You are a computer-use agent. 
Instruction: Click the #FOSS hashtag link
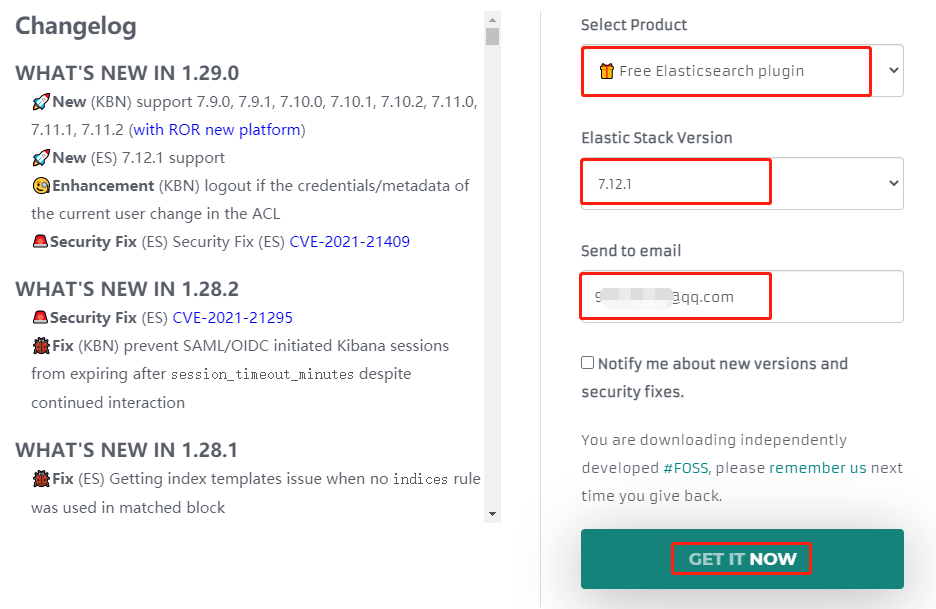(685, 468)
